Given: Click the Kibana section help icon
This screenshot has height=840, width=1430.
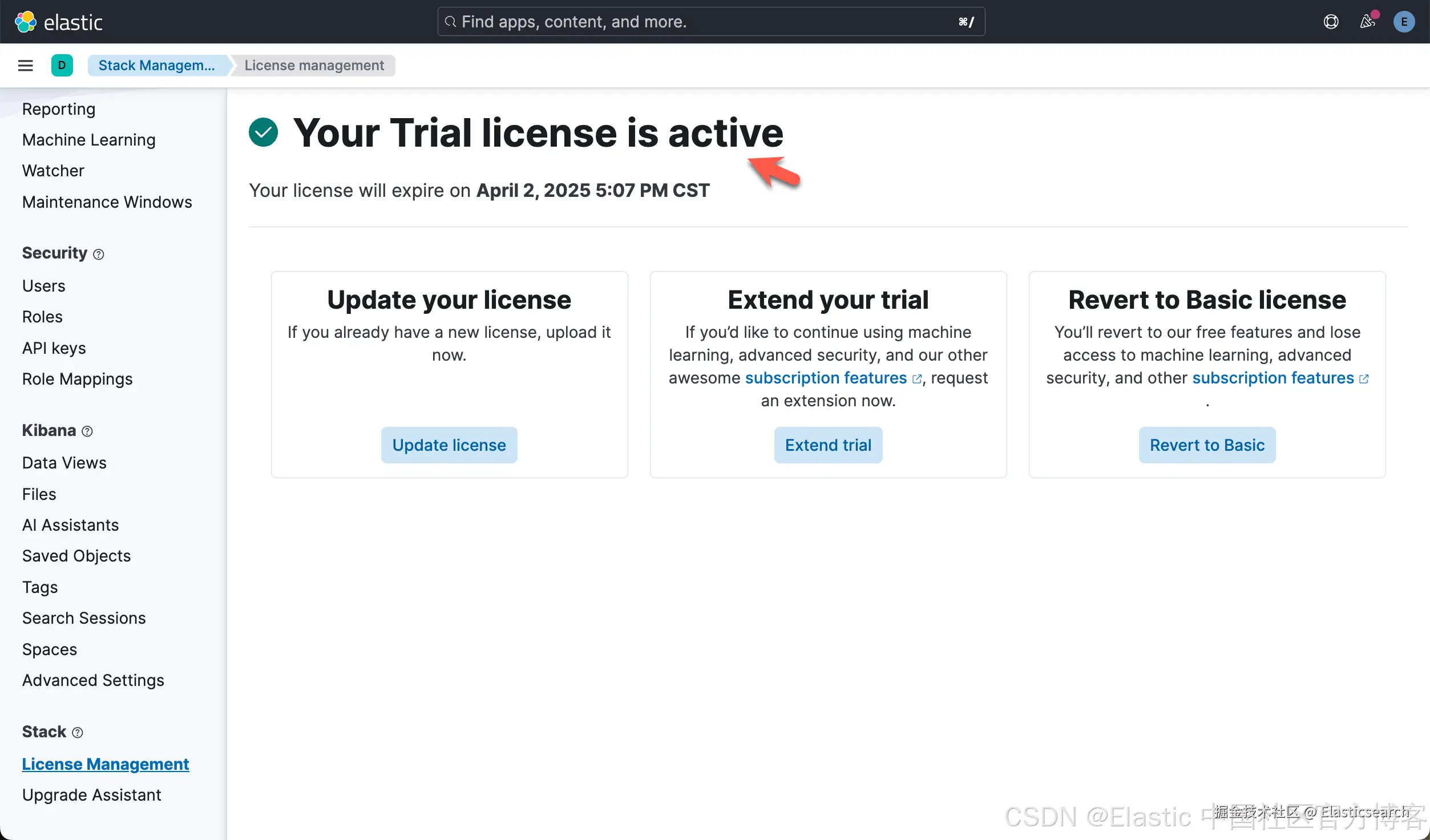Looking at the screenshot, I should click(x=87, y=431).
